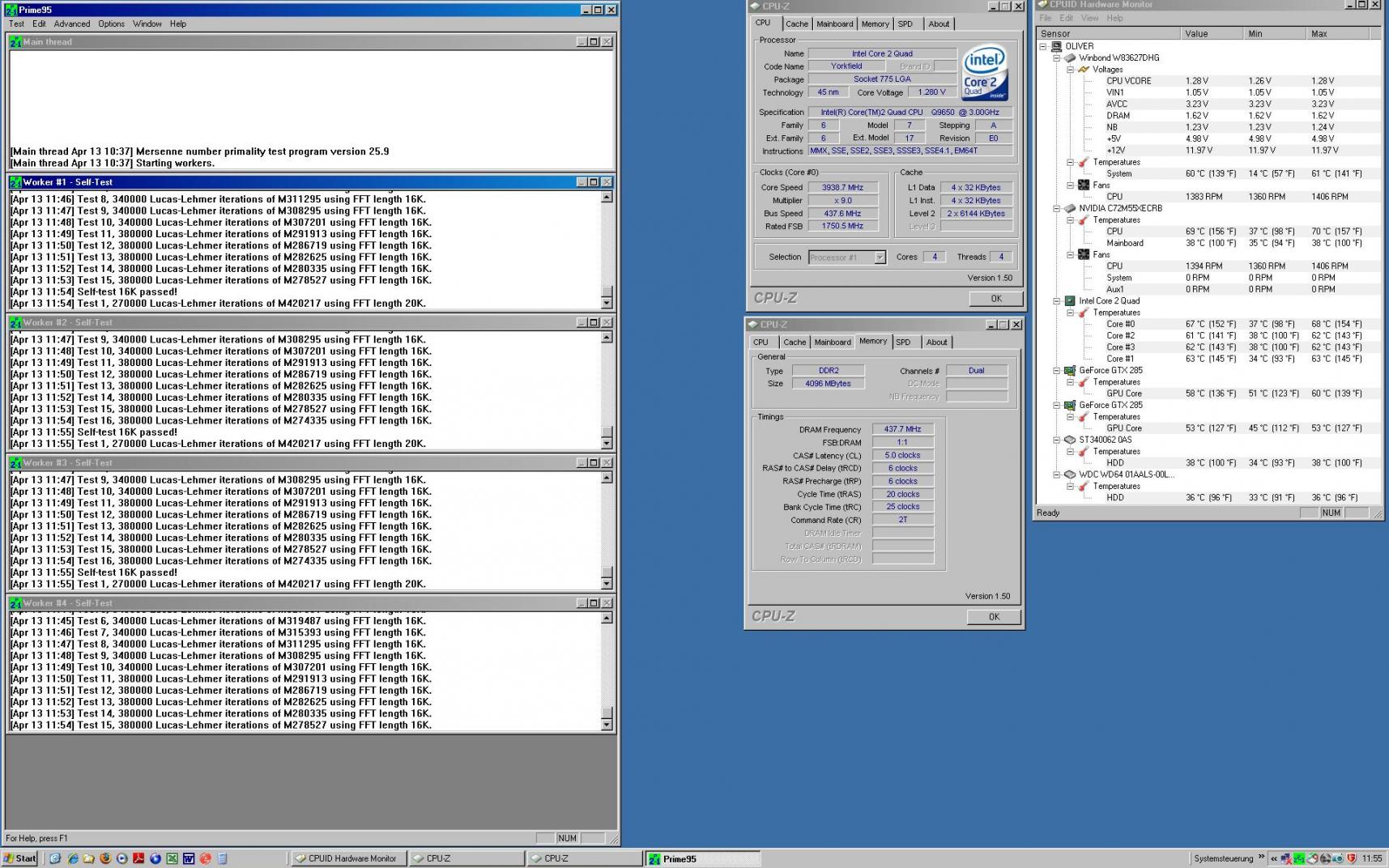Click the Worker #3 scrollbar thumb
Viewport: 1389px width, 868px height.
(607, 572)
